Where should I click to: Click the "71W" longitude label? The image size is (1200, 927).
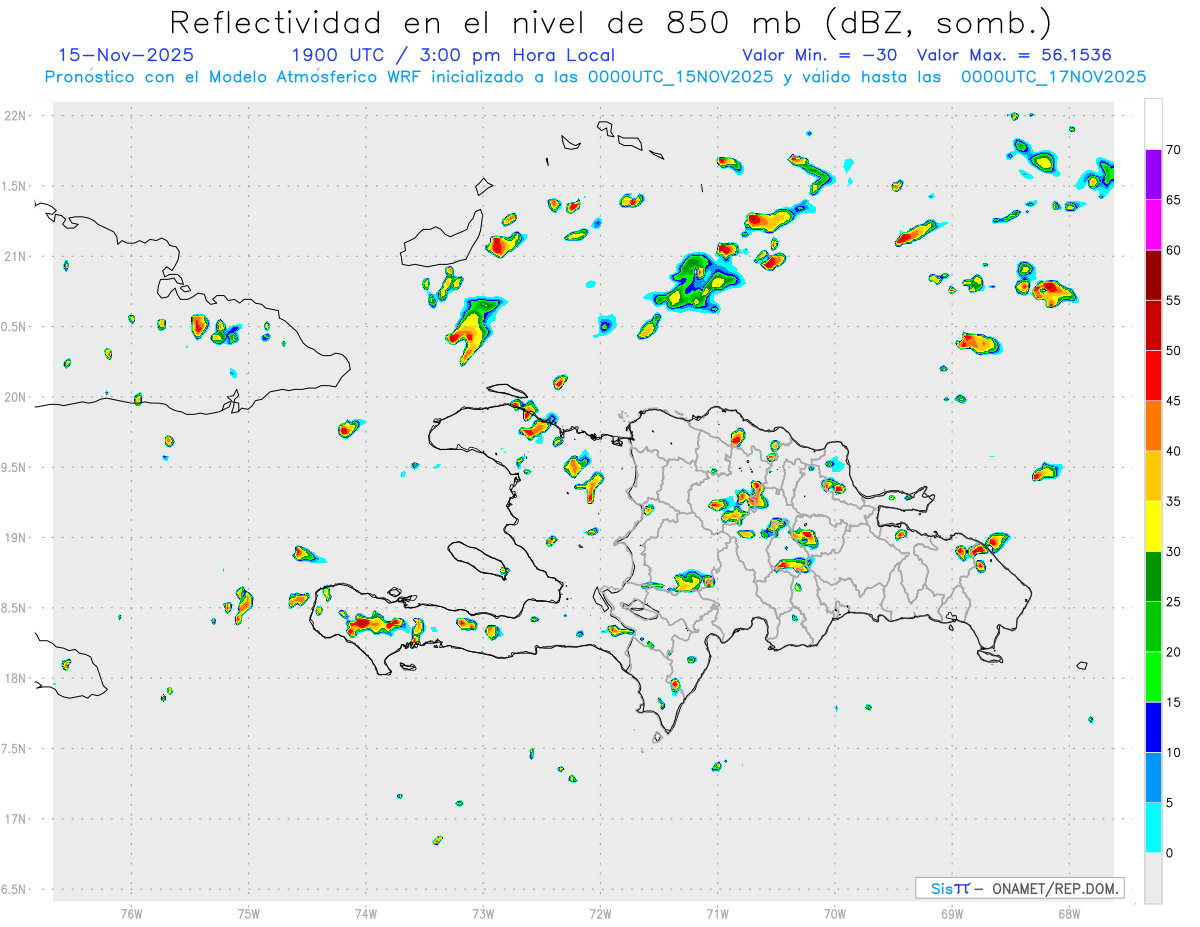(717, 914)
